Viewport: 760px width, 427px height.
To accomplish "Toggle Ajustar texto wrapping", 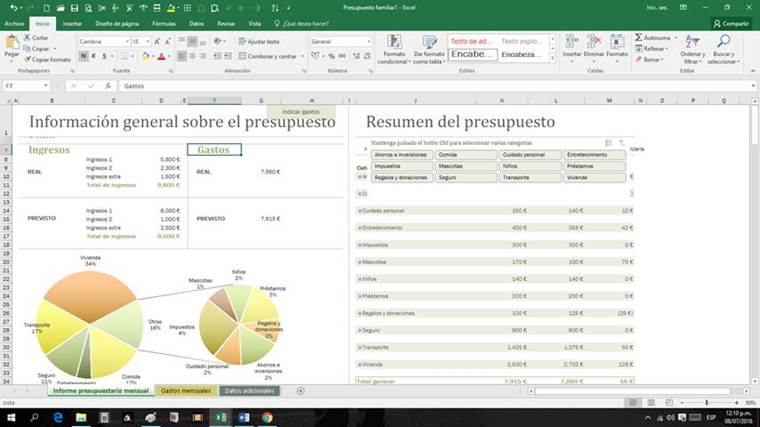I will tap(259, 42).
